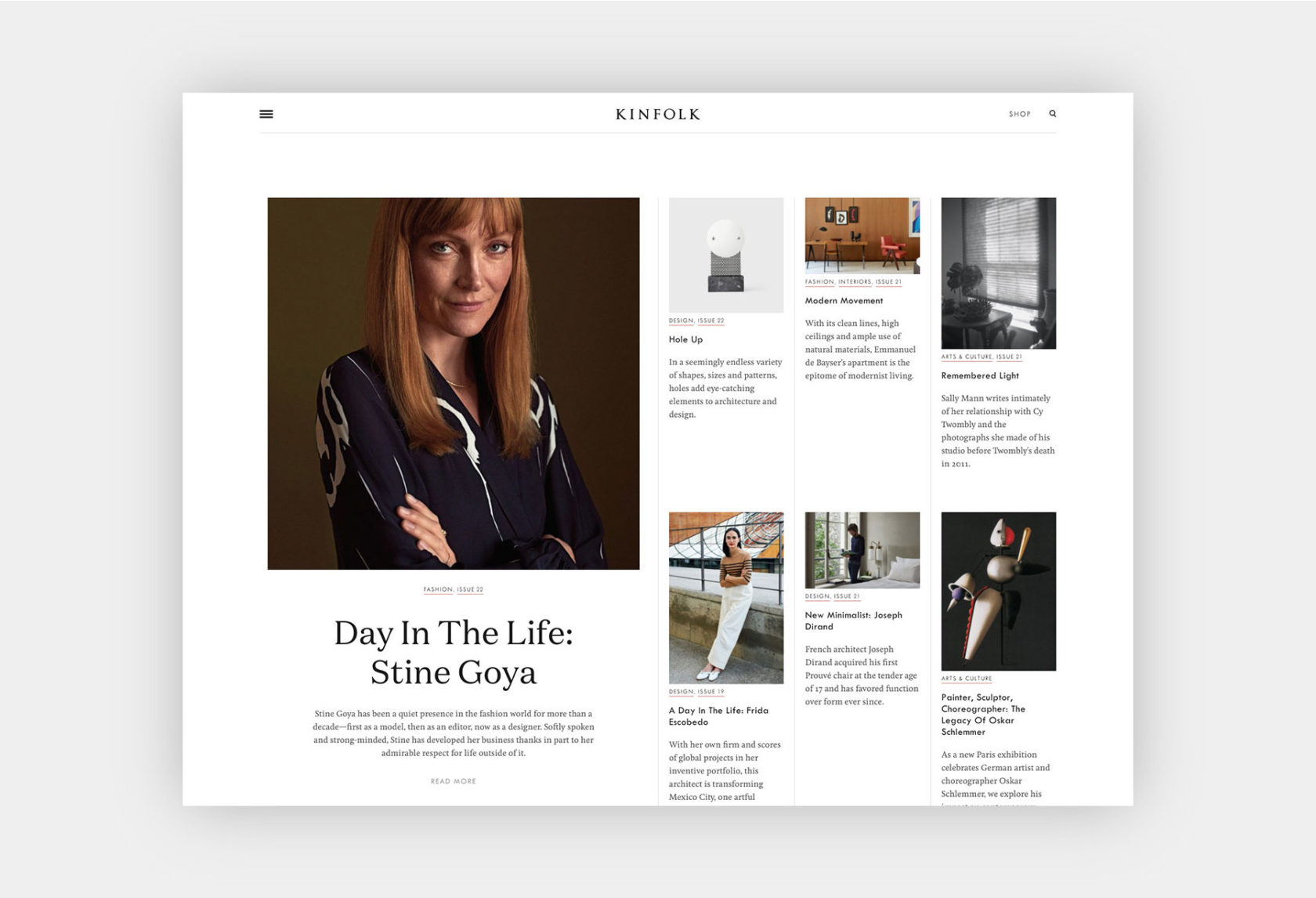Select ISSUE 21 tag above Joseph Dirand title

[847, 596]
